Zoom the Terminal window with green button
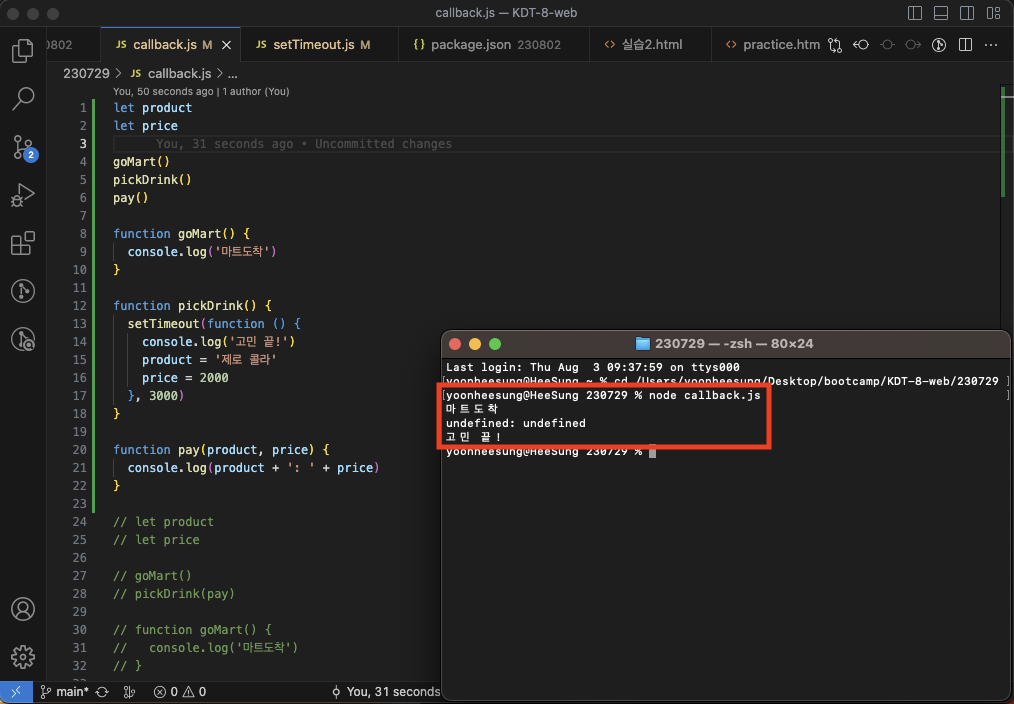This screenshot has width=1014, height=704. 495,344
